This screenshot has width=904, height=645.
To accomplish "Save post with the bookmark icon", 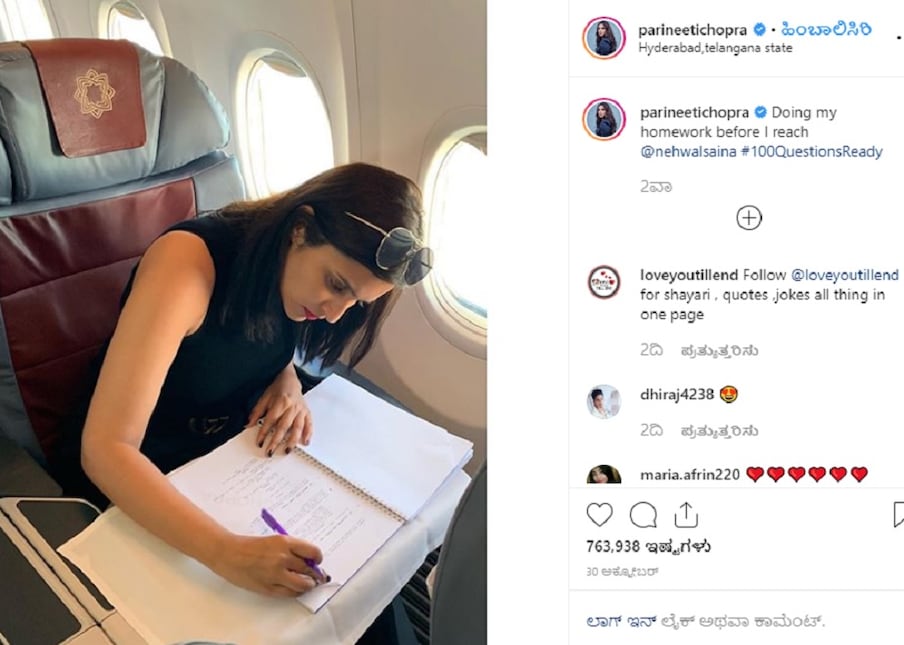I will pyautogui.click(x=898, y=514).
